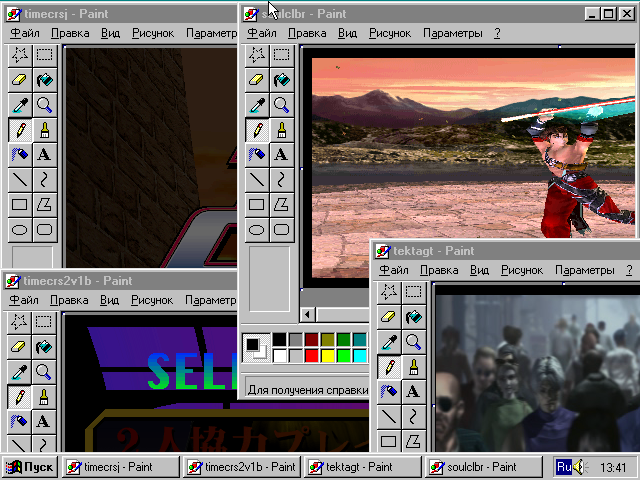Click the Ru keyboard language indicator
The height and width of the screenshot is (480, 640).
(564, 467)
